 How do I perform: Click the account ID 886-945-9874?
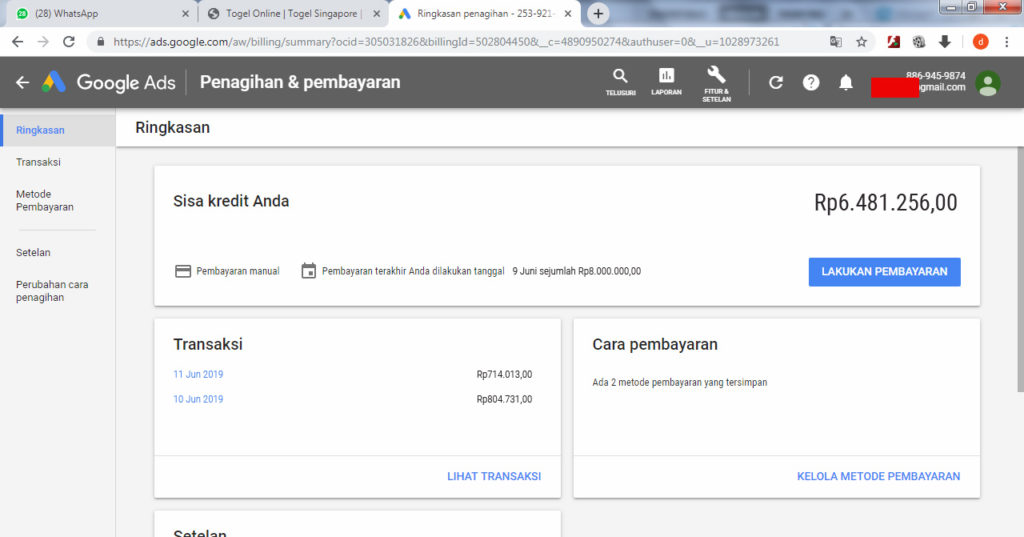tap(935, 75)
